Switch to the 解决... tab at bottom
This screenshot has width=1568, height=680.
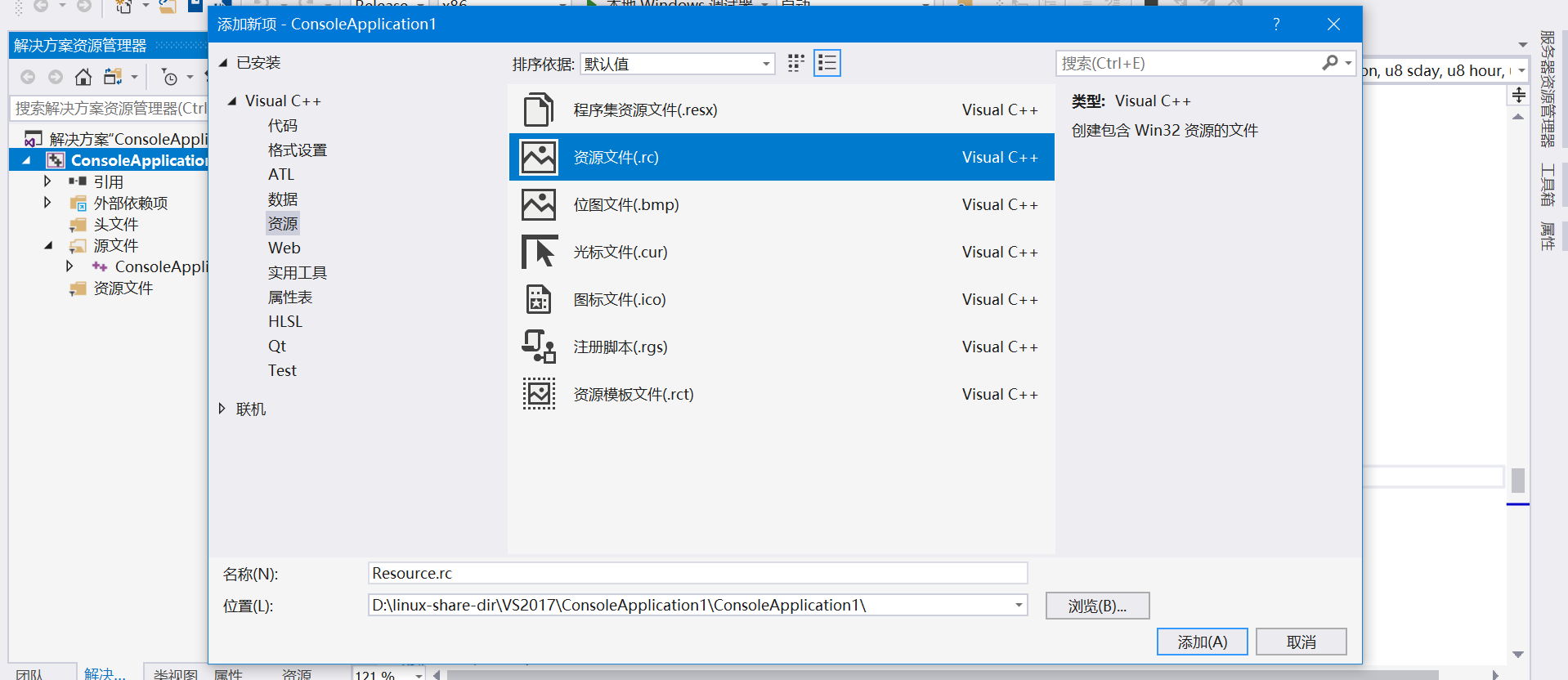105,673
